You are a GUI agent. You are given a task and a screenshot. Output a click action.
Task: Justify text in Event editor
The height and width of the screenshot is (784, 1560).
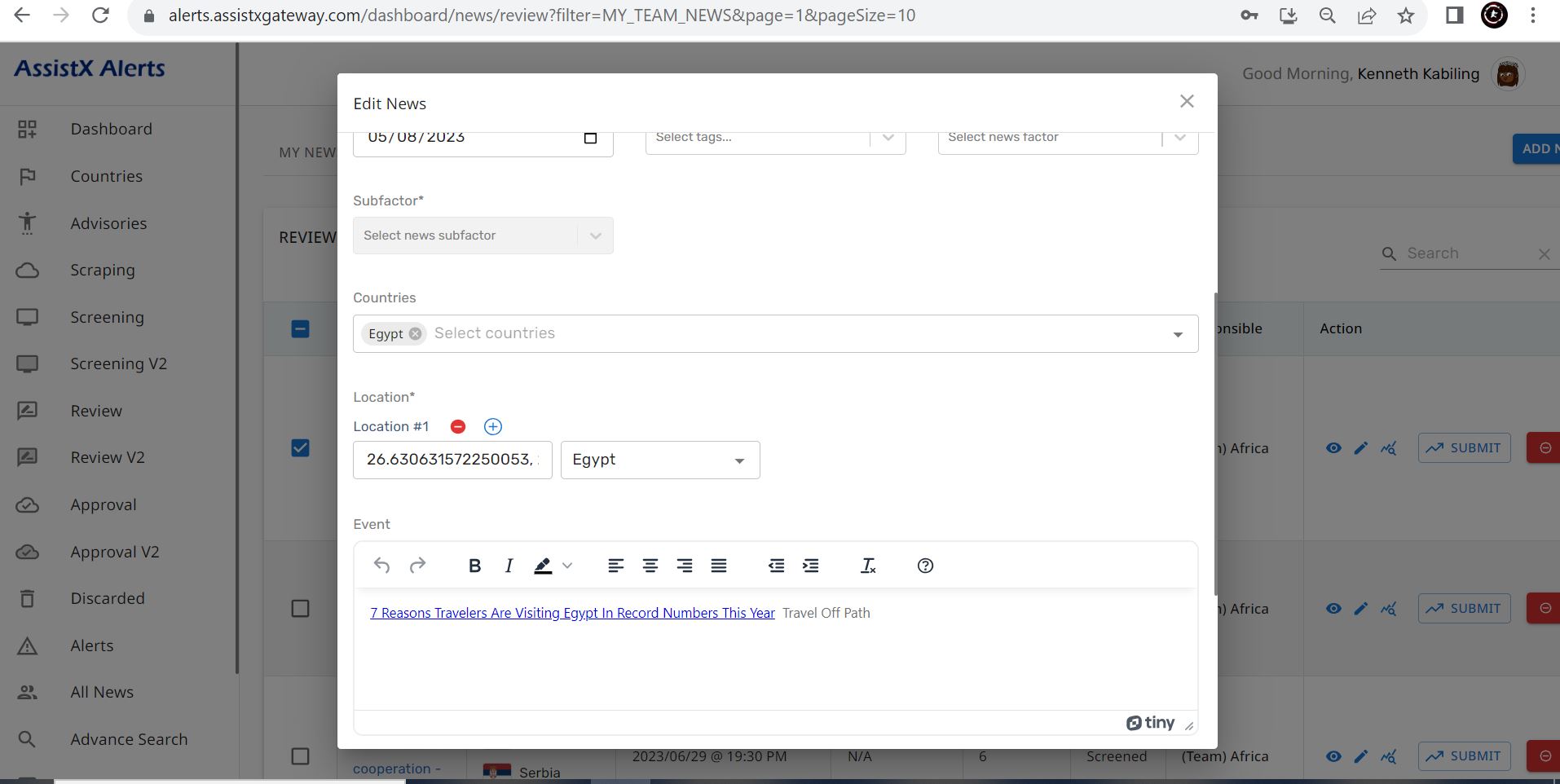pyautogui.click(x=719, y=566)
